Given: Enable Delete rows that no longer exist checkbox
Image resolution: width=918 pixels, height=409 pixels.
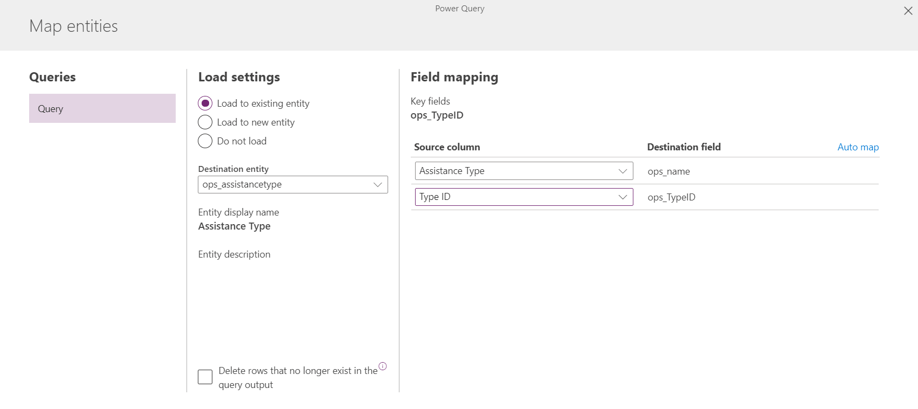Looking at the screenshot, I should click(x=205, y=377).
